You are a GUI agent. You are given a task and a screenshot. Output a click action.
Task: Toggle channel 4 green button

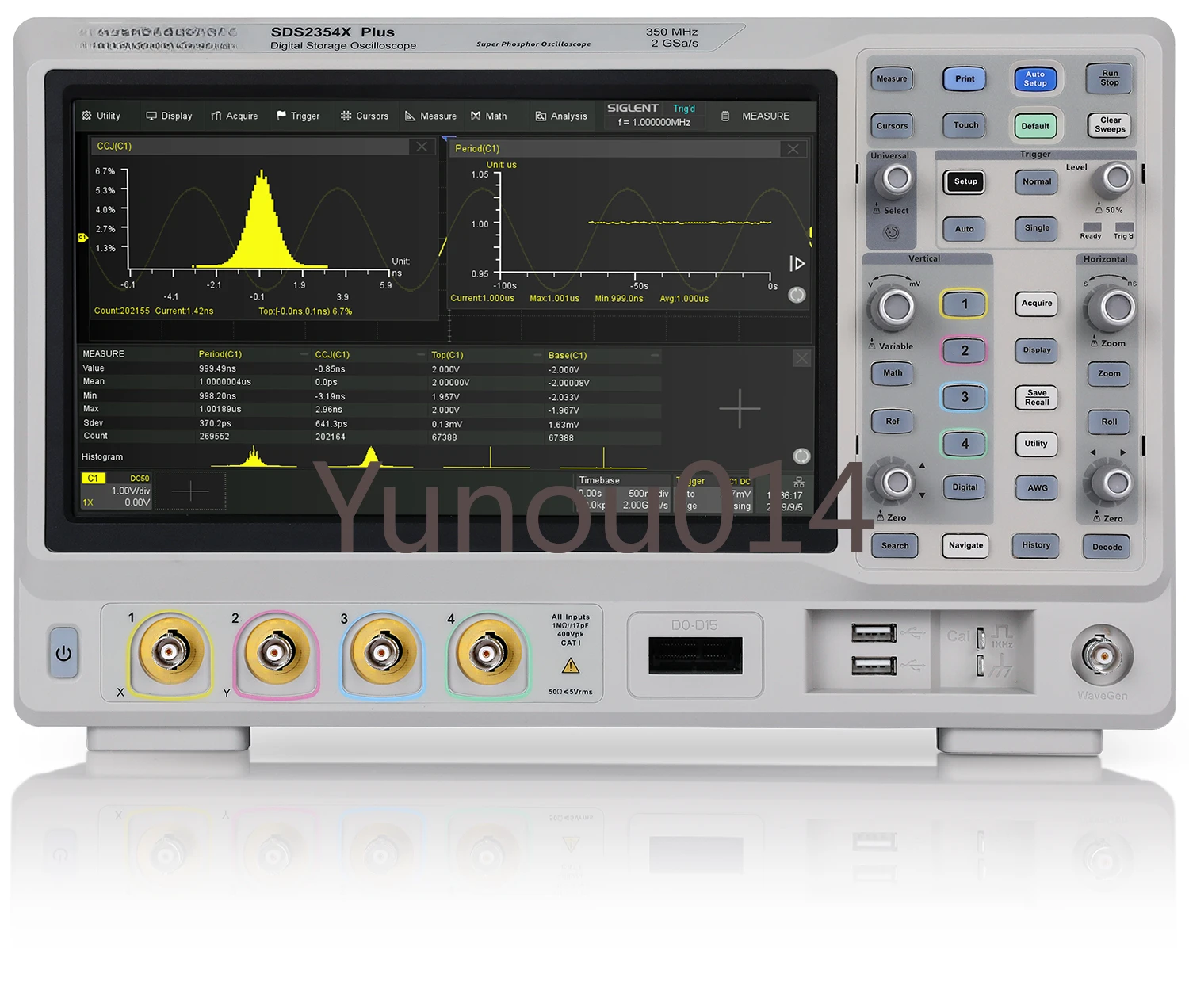(x=965, y=444)
